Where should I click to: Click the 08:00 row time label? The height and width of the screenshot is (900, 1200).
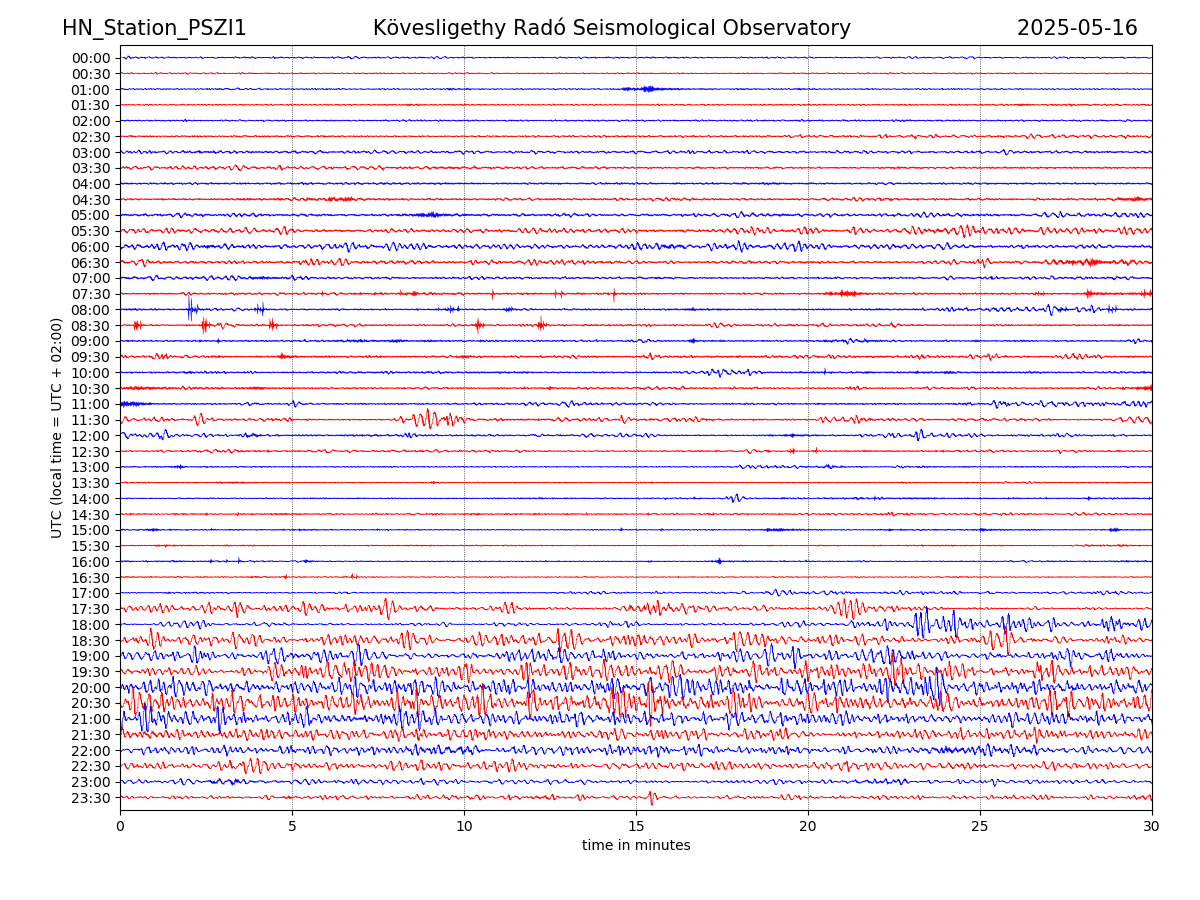coord(91,310)
